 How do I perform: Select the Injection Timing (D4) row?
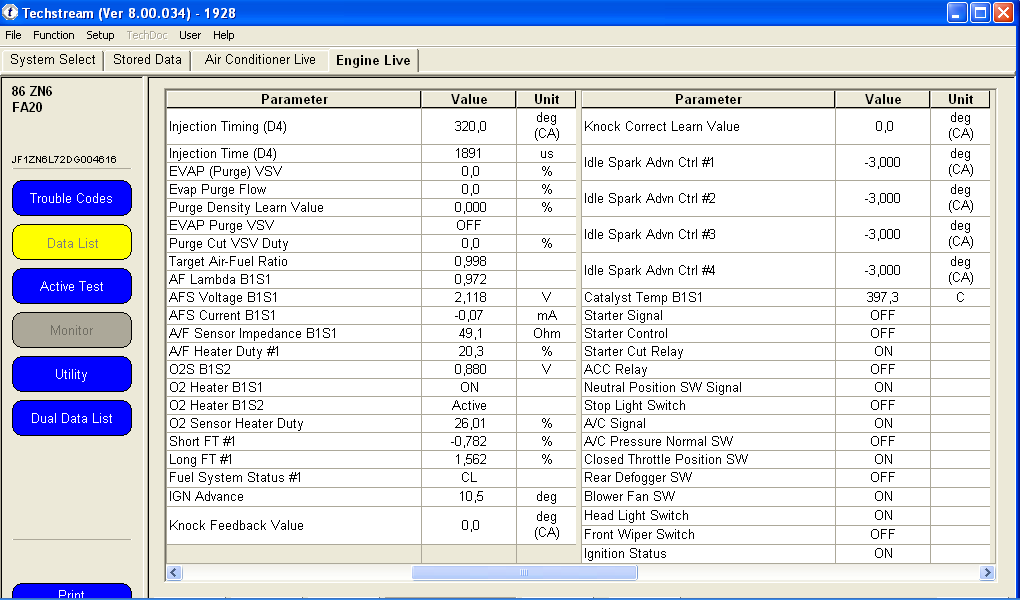tap(293, 127)
